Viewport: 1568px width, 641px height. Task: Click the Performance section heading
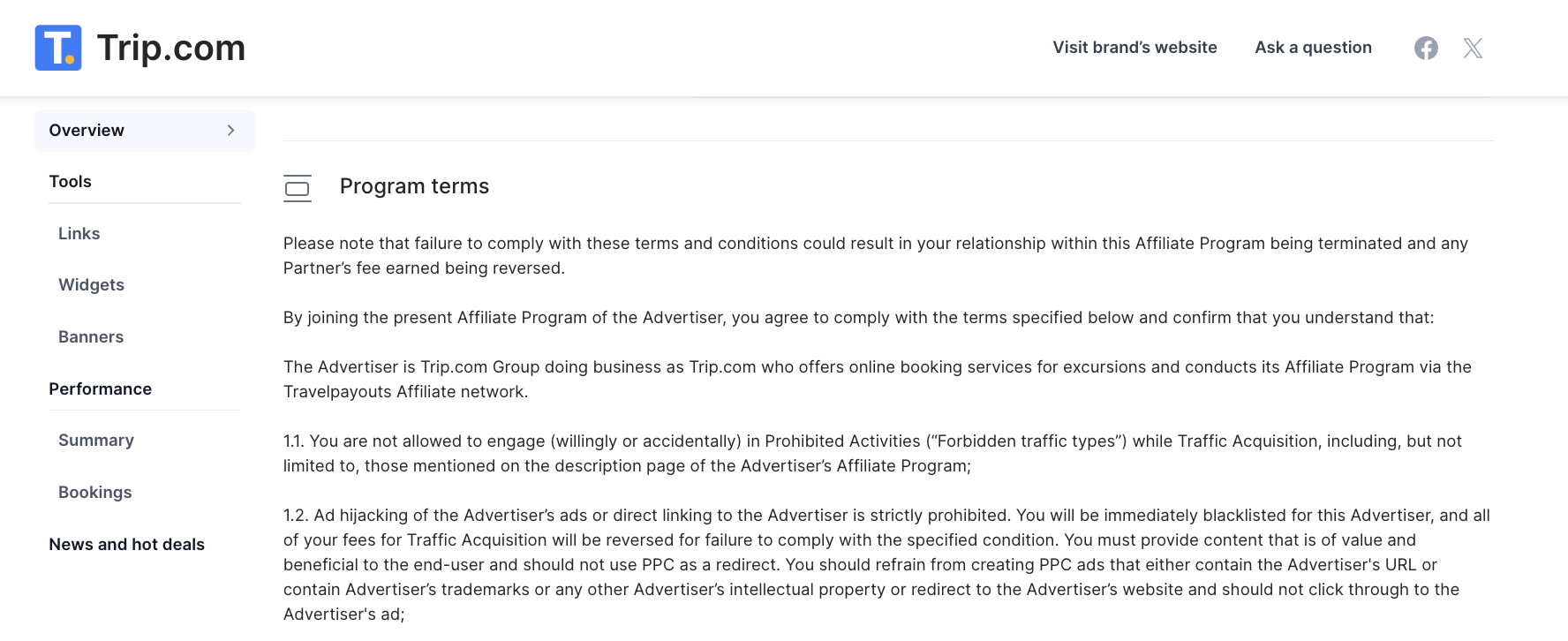(101, 389)
